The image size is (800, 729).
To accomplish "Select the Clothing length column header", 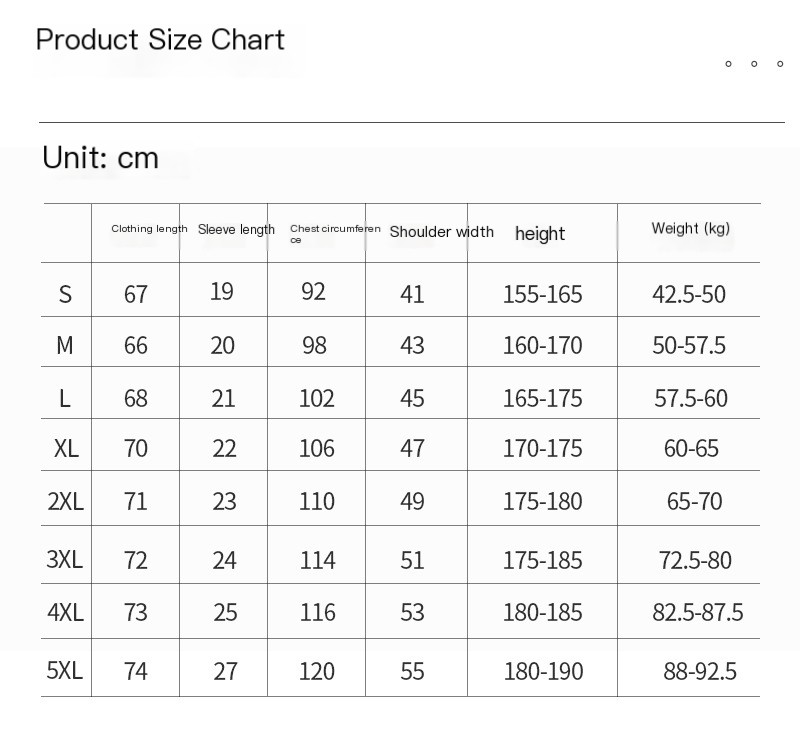I will tap(149, 229).
